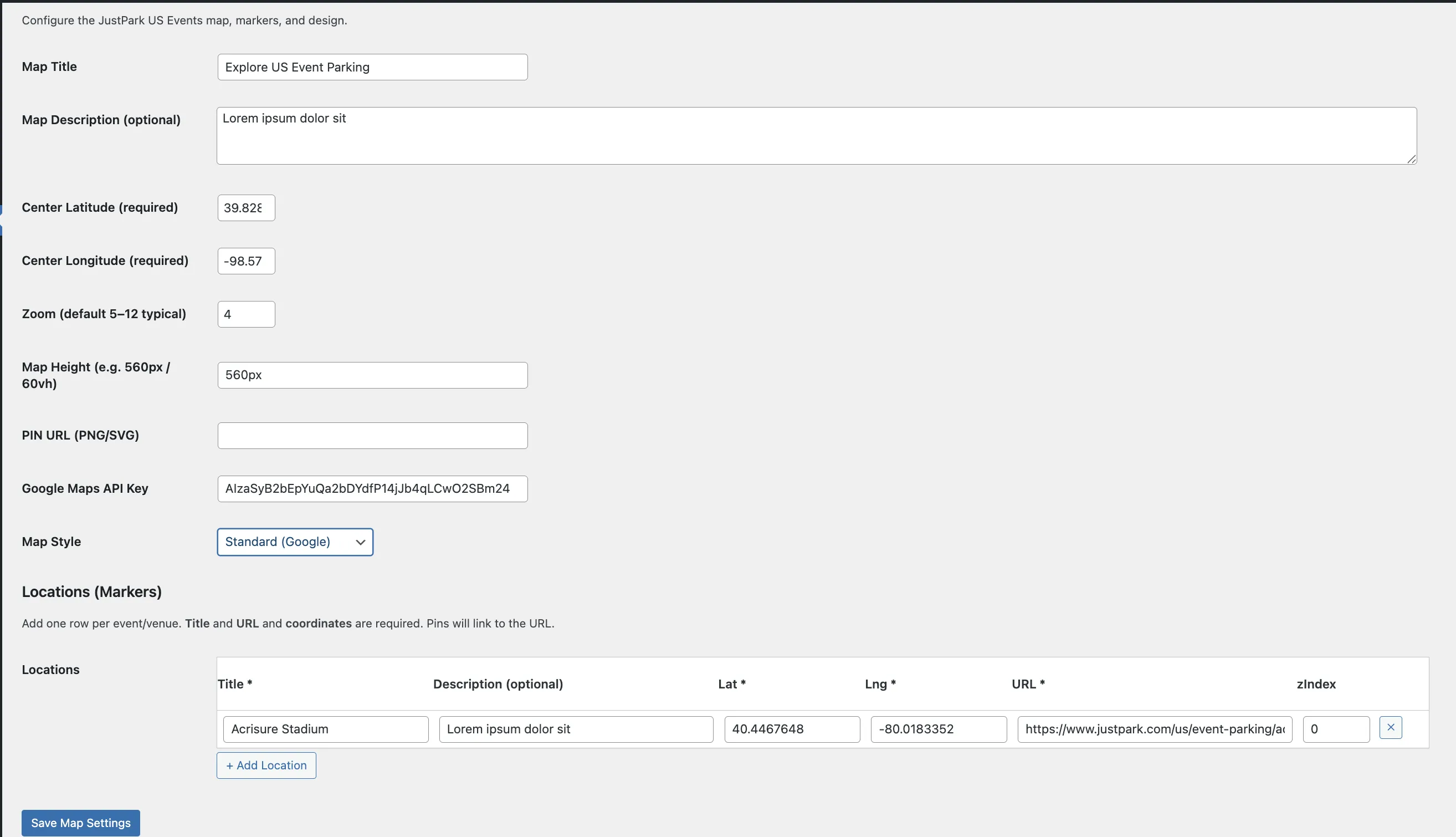Image resolution: width=1456 pixels, height=837 pixels.
Task: Select the Center Latitude value
Action: pos(245,207)
